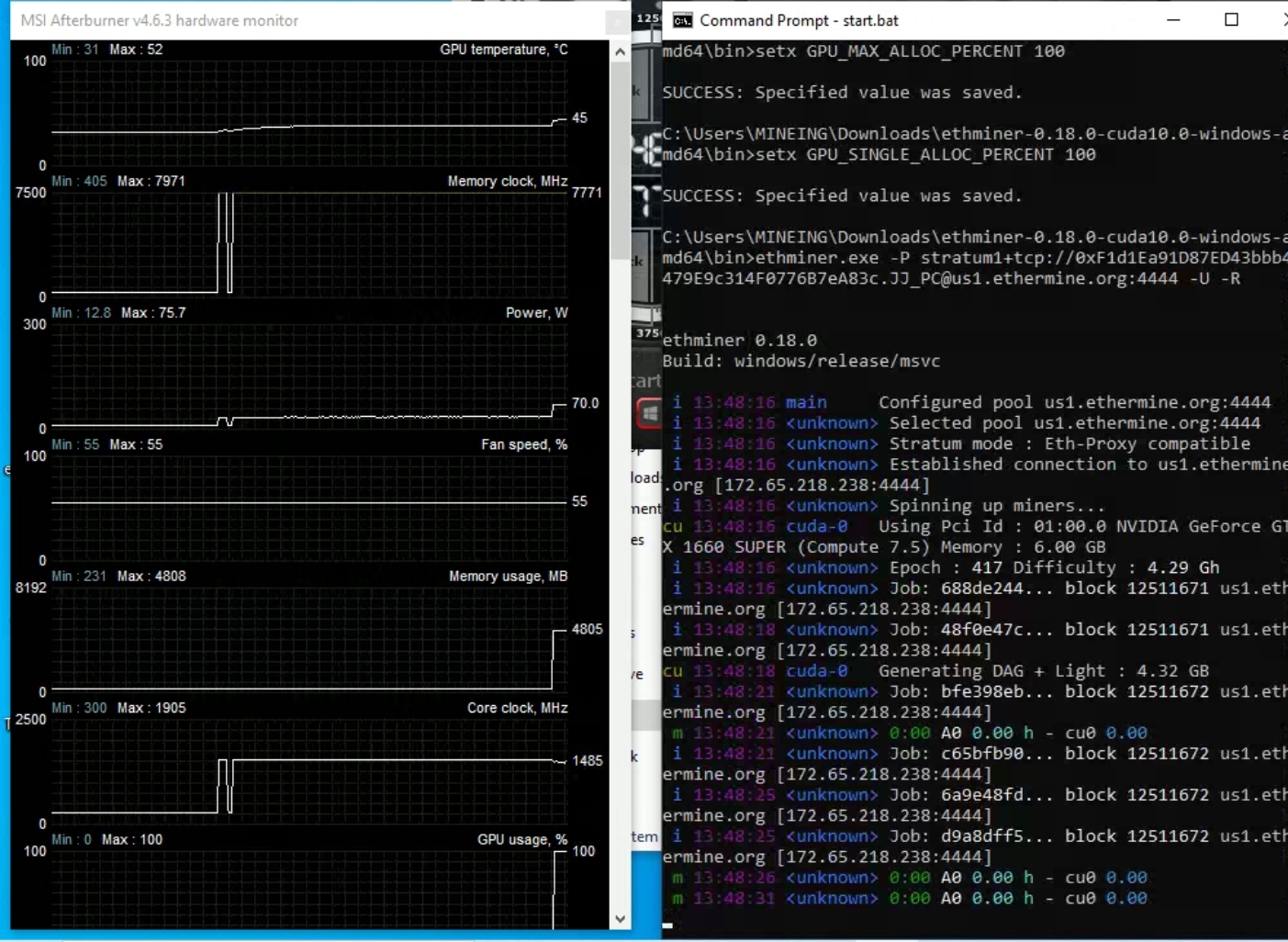The image size is (1288, 942).
Task: Click the 'GPU temperature, °C' graph label
Action: (x=504, y=50)
